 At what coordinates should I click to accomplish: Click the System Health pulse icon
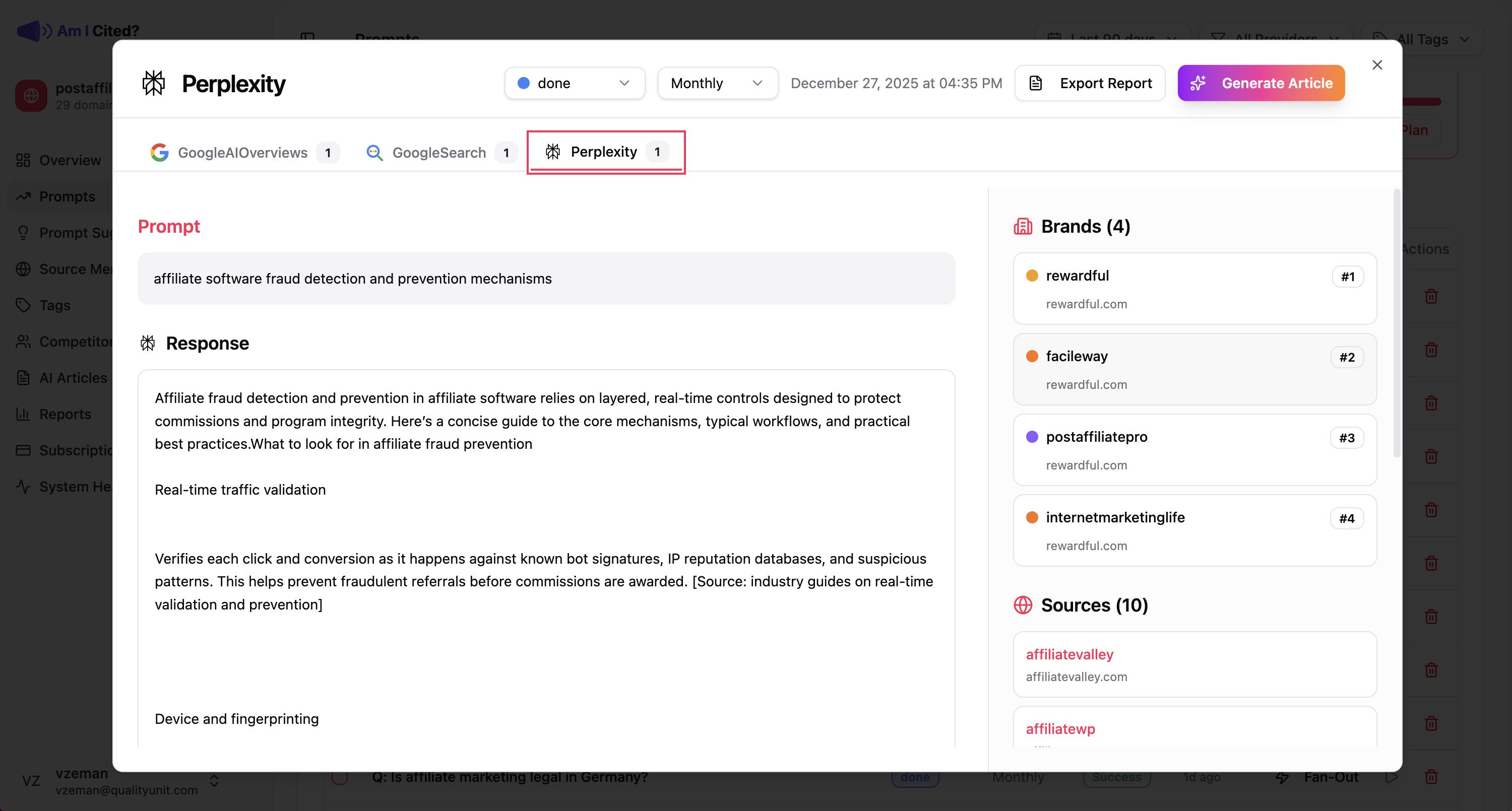(x=24, y=486)
